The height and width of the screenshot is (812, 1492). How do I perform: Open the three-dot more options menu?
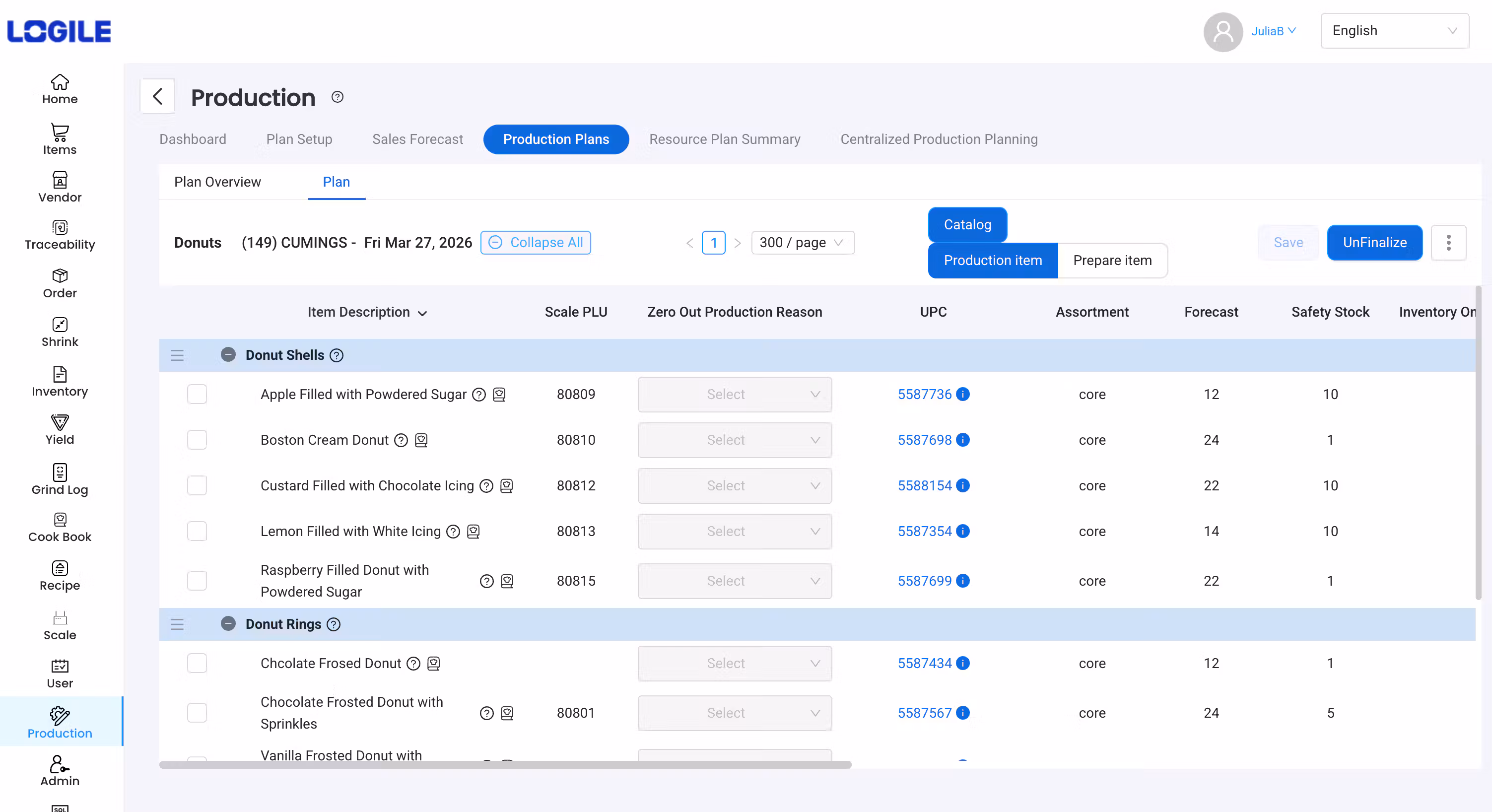pos(1448,243)
